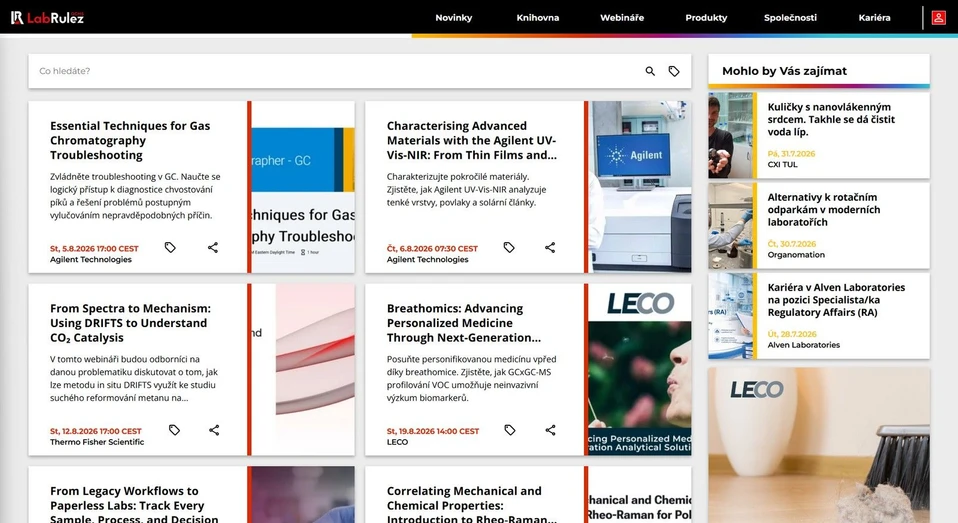Click description starting 'Zvládněte troubleshooting v GC'

coord(135,196)
